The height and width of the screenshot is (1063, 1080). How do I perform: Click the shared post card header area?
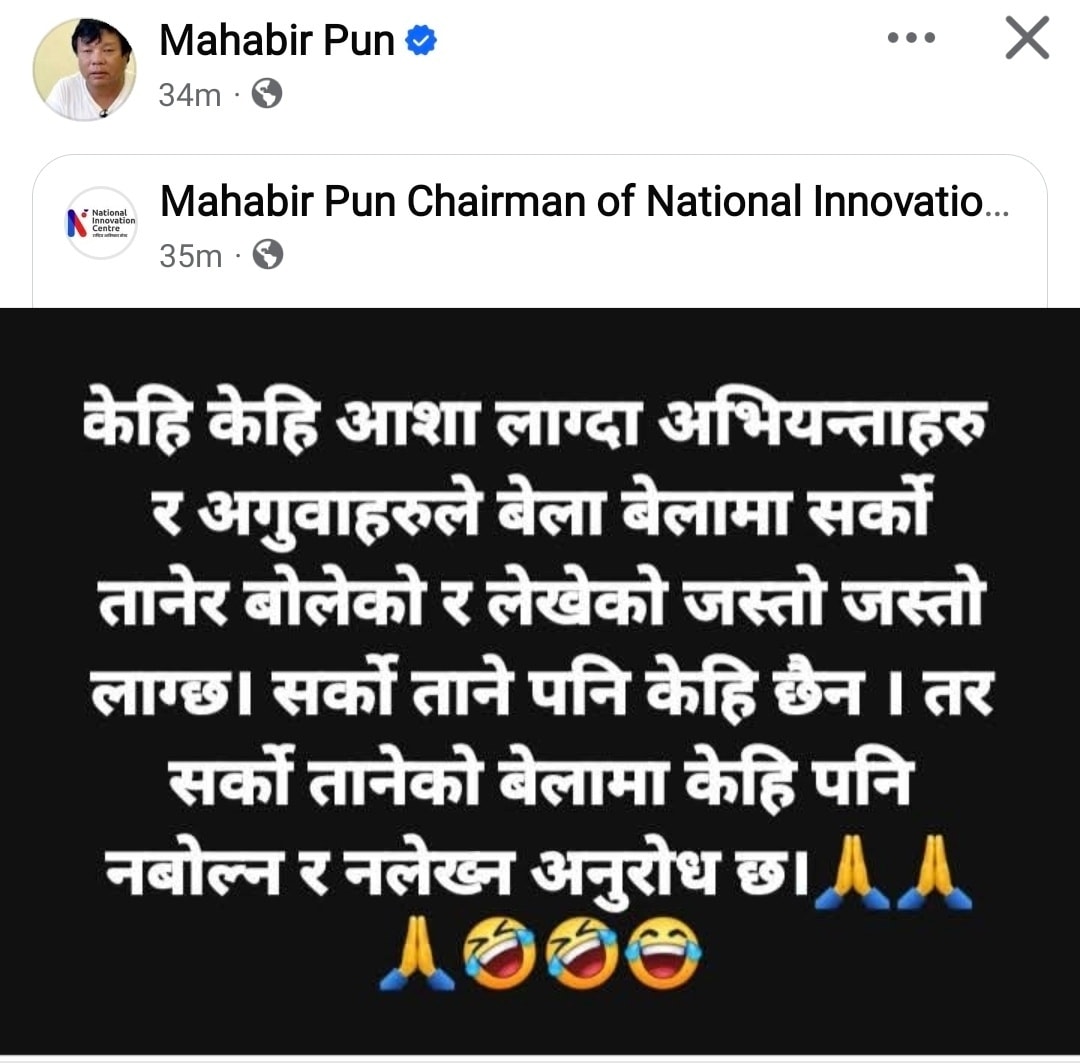pos(540,230)
